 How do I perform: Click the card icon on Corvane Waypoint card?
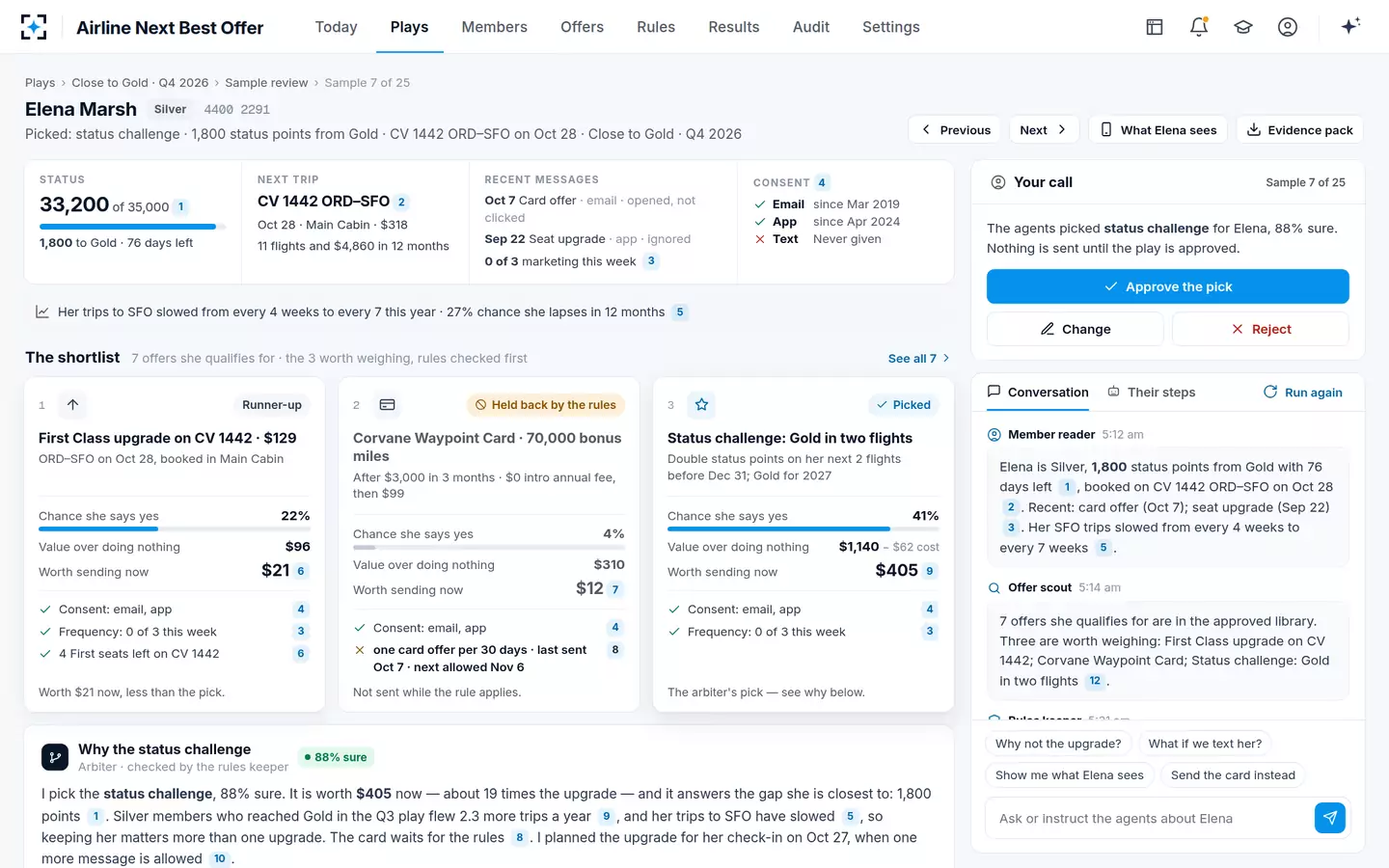[387, 405]
